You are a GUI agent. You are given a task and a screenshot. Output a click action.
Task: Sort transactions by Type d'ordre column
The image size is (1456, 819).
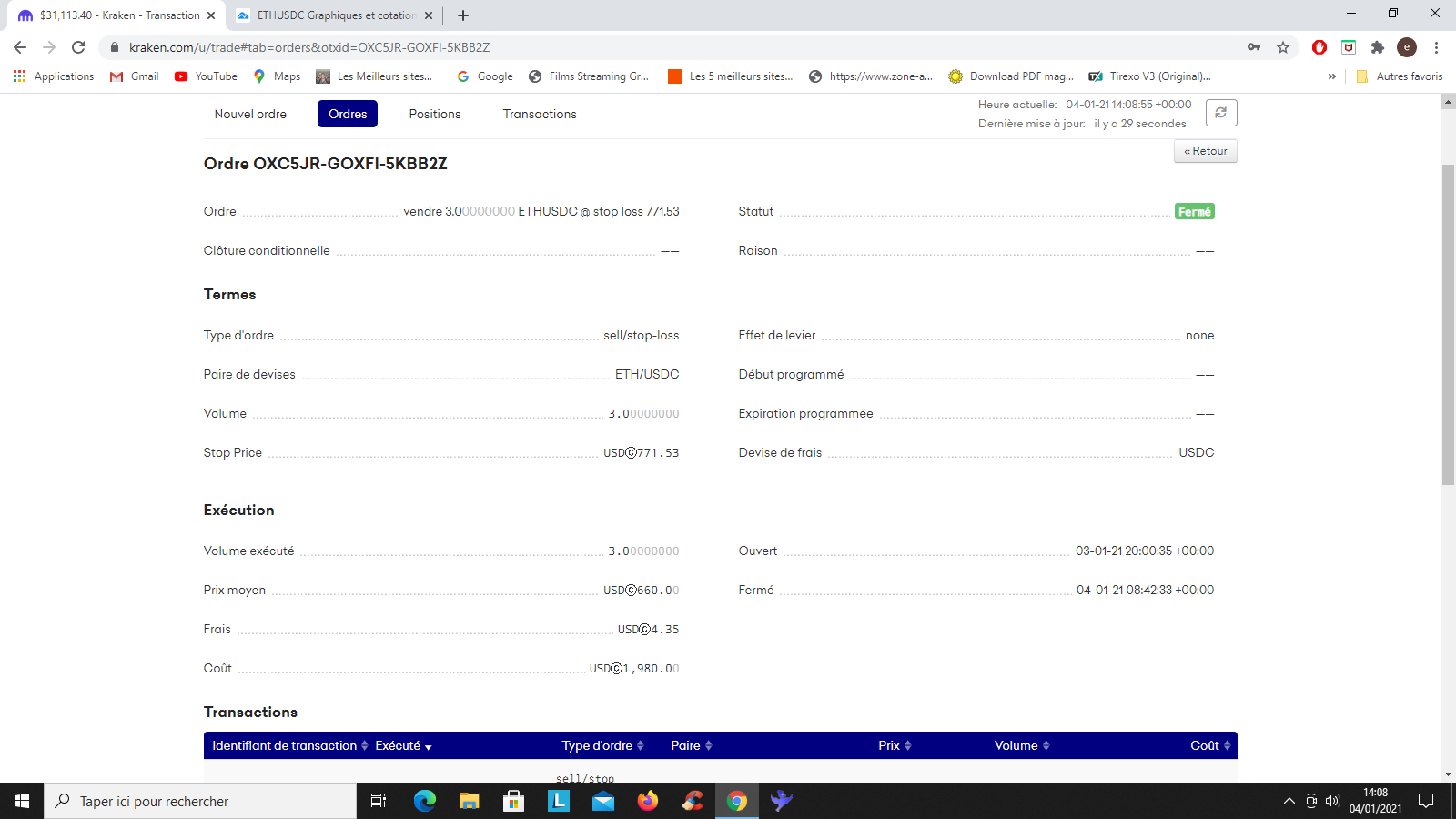click(602, 745)
